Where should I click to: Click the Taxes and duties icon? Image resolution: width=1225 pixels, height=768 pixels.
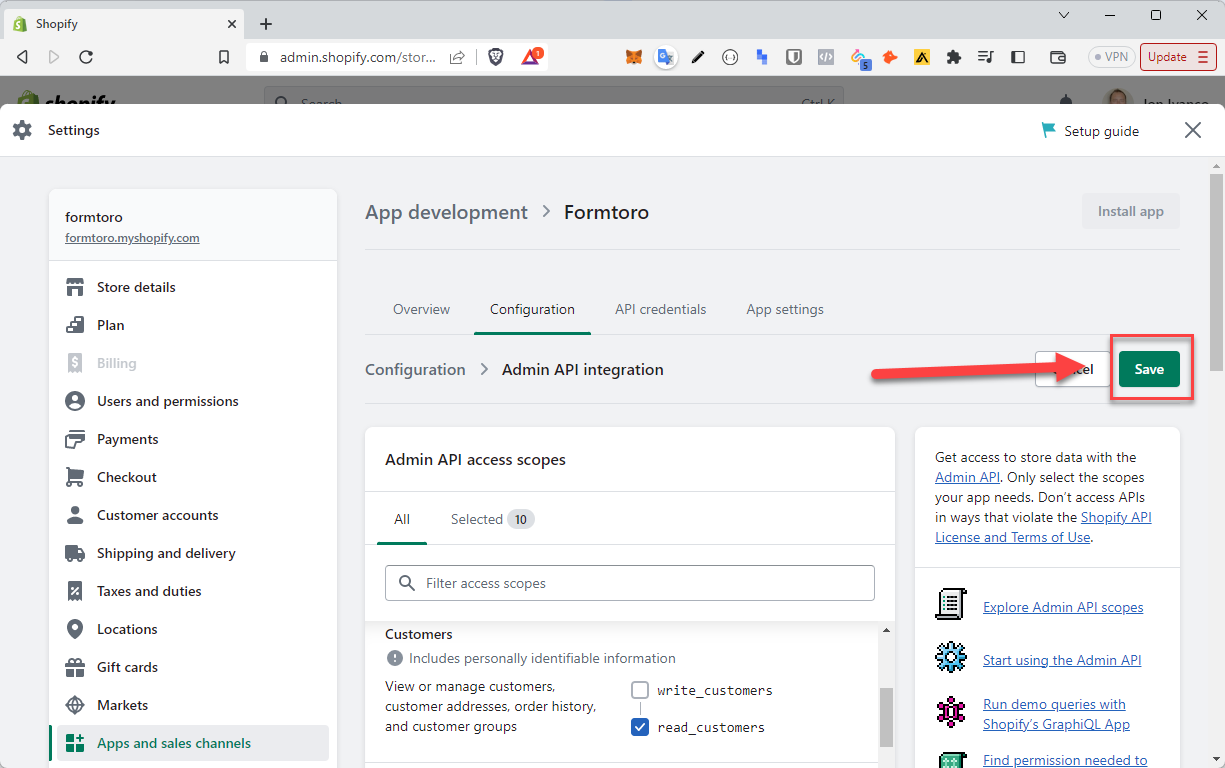(75, 591)
